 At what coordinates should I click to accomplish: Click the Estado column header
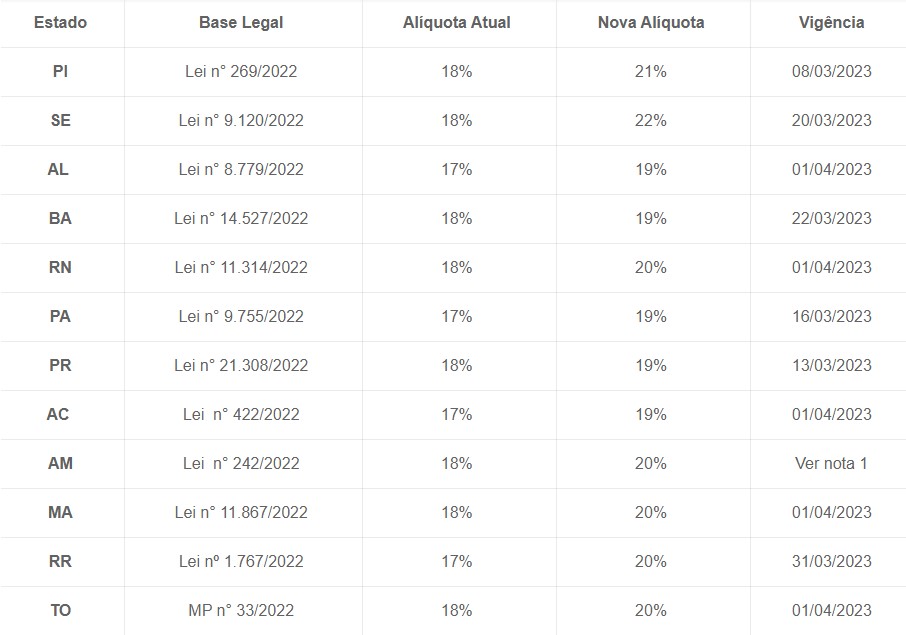(x=61, y=23)
